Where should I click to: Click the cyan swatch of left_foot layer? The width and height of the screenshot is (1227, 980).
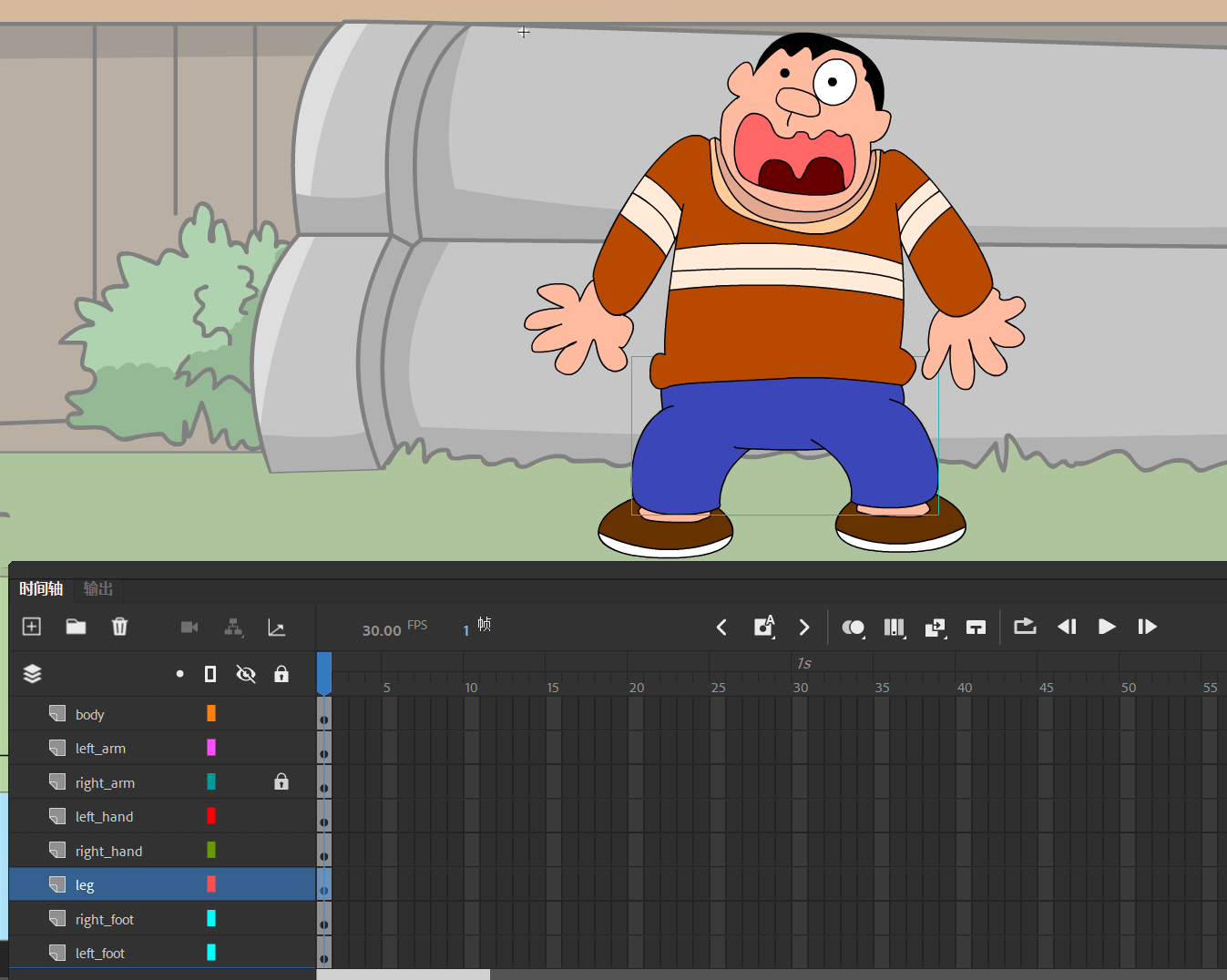pyautogui.click(x=211, y=952)
